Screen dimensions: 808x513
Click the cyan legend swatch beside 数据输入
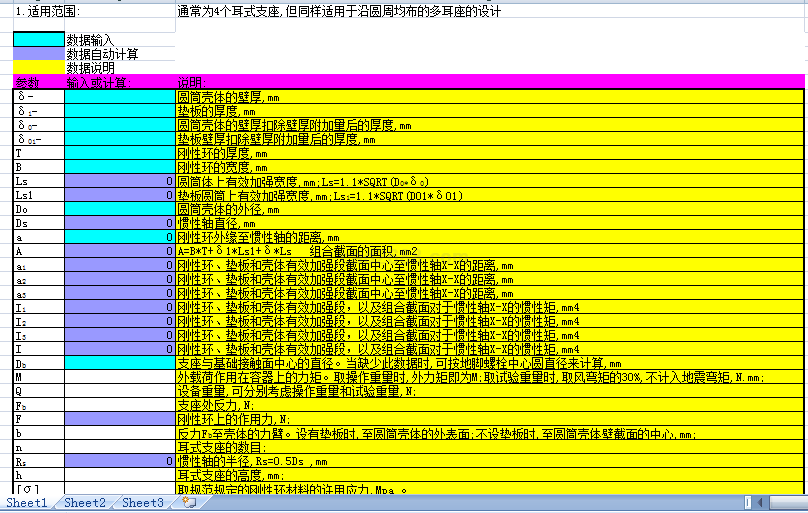point(38,40)
